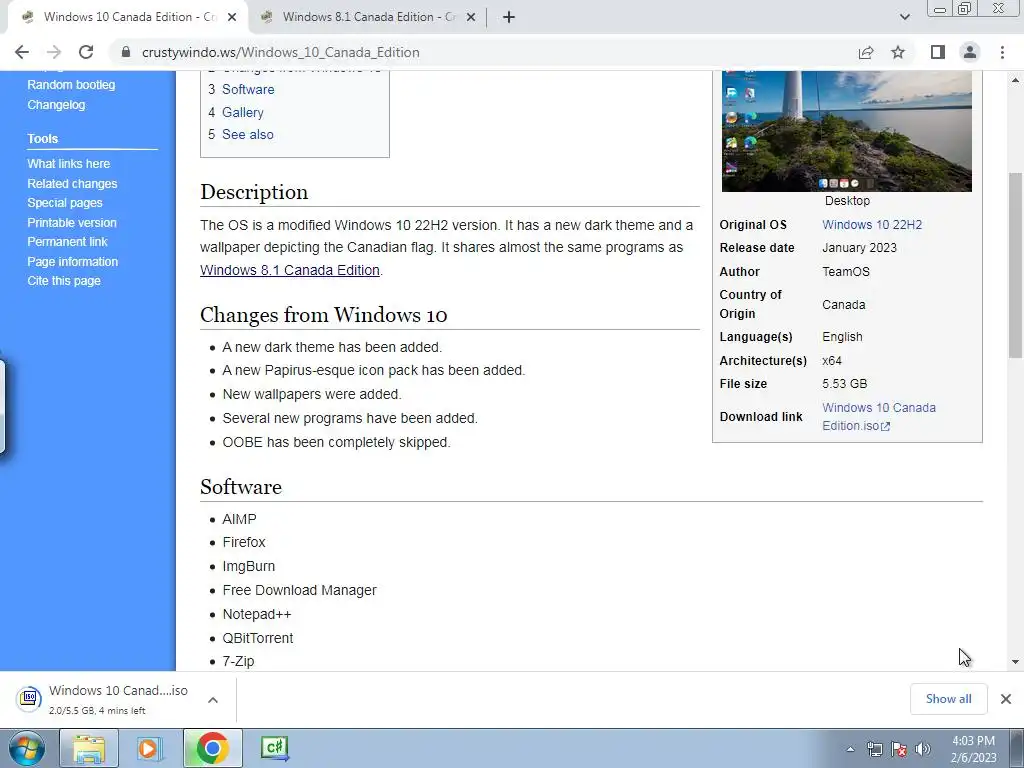Open the Permanent link

pyautogui.click(x=67, y=242)
